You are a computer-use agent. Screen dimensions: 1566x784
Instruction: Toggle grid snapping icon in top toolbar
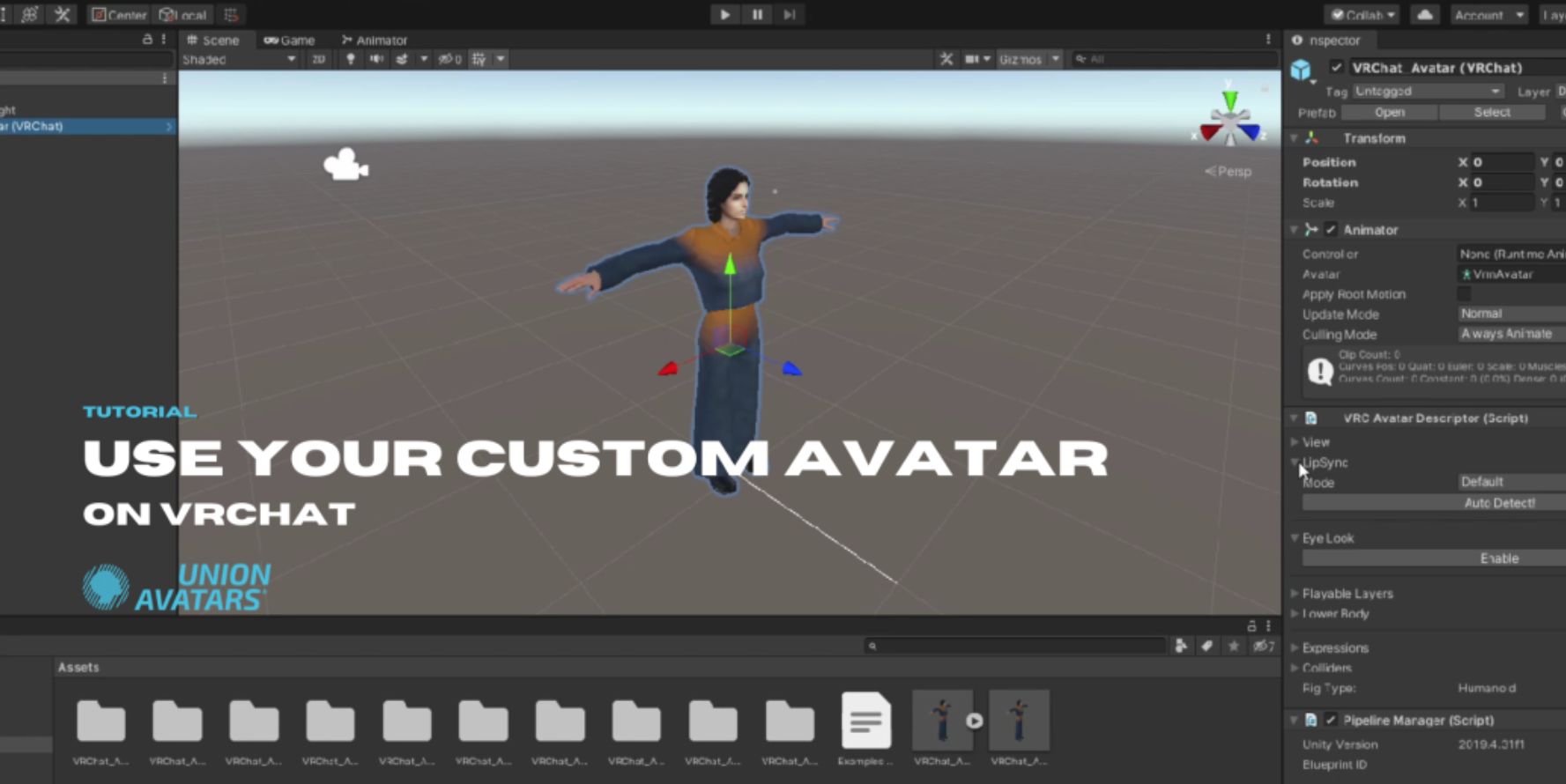pos(231,15)
